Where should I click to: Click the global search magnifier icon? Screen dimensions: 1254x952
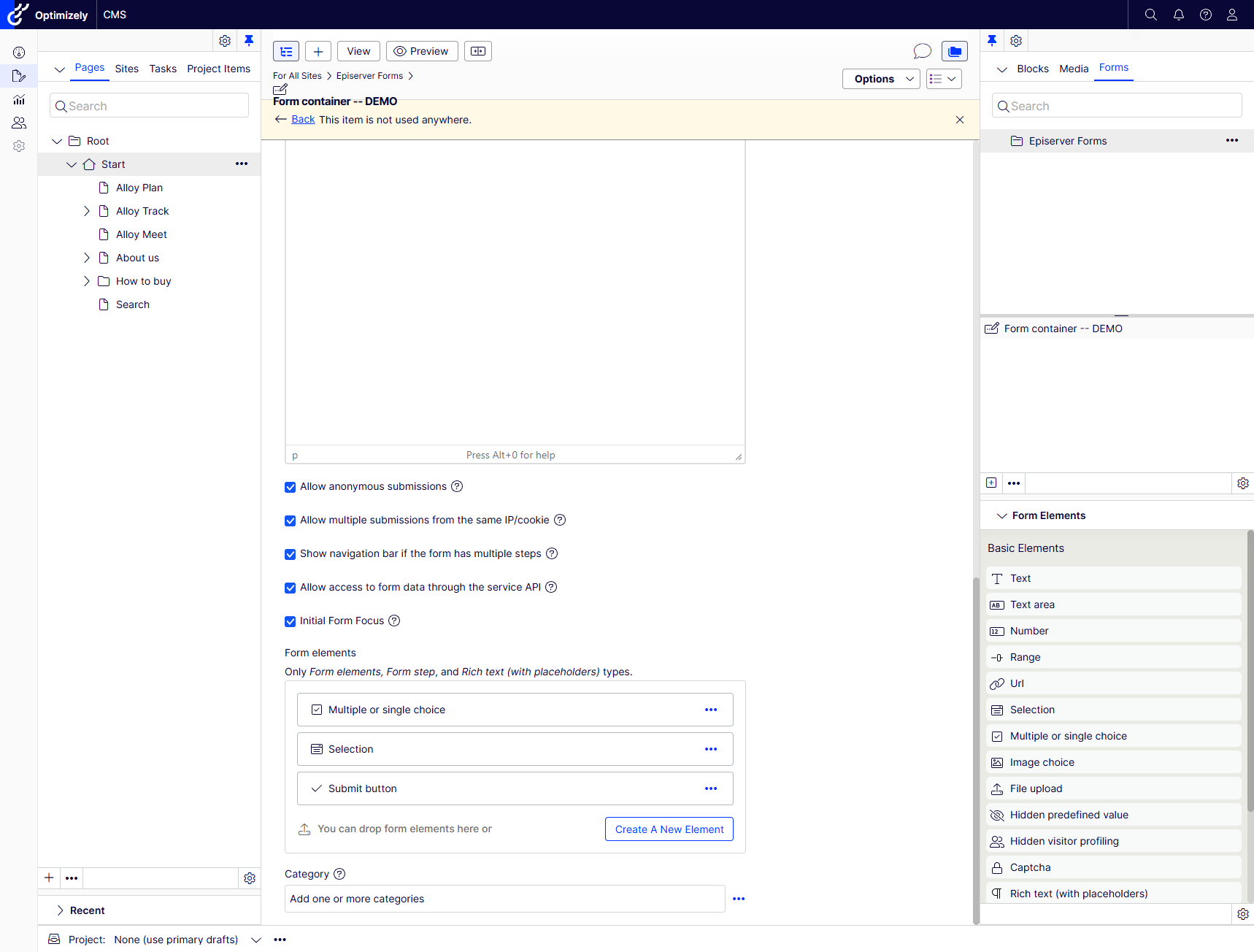click(1150, 15)
